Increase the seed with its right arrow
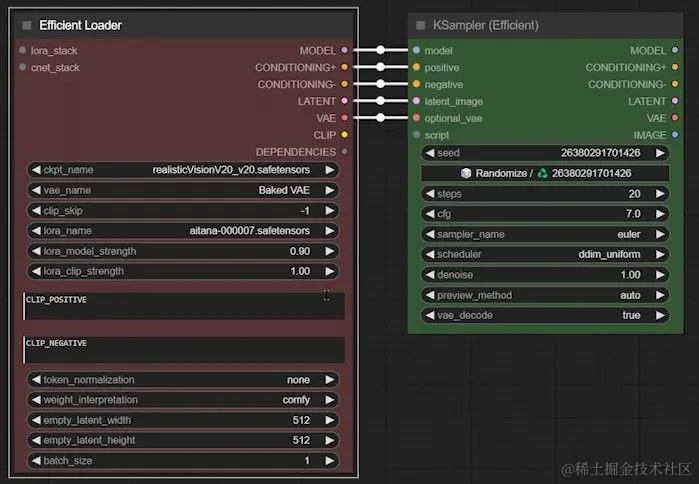Image resolution: width=699 pixels, height=484 pixels. tap(660, 153)
